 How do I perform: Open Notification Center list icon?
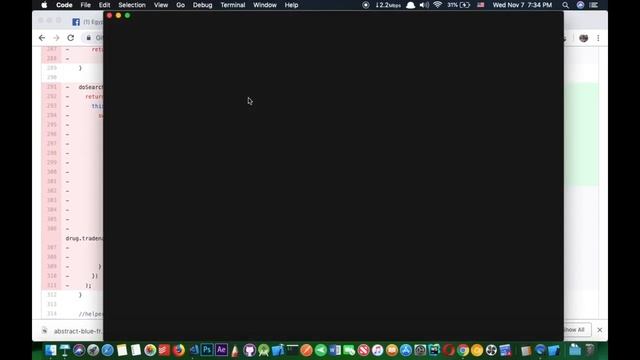[594, 5]
